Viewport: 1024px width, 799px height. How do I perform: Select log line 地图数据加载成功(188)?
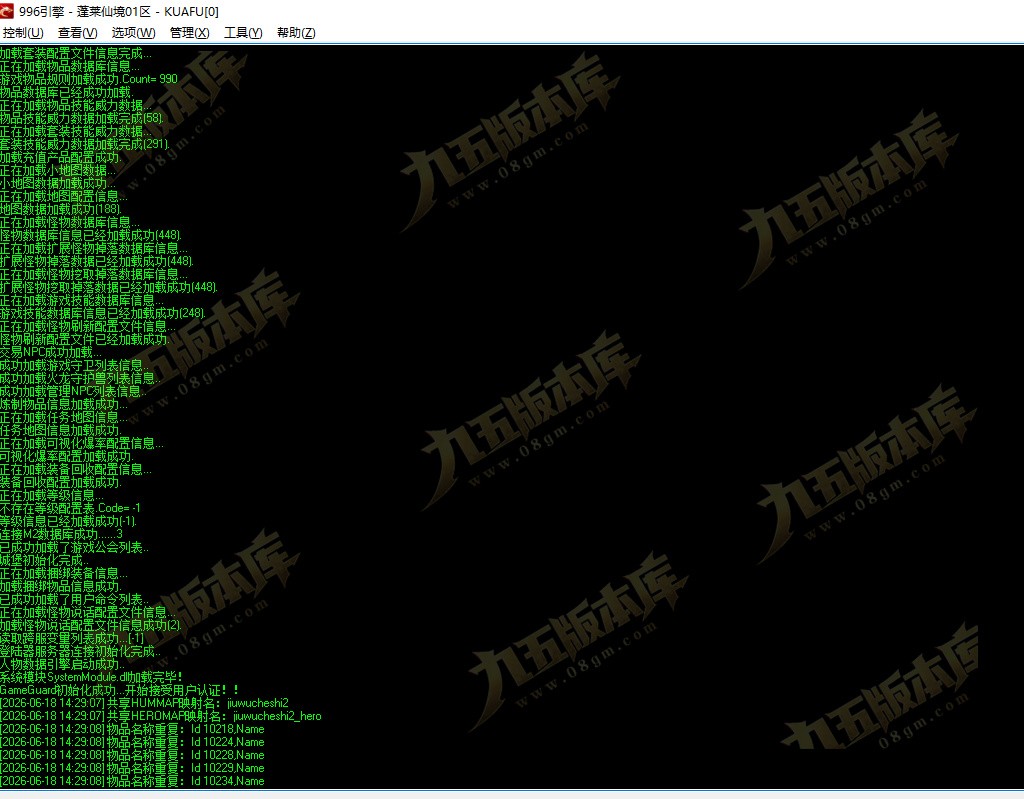point(61,209)
